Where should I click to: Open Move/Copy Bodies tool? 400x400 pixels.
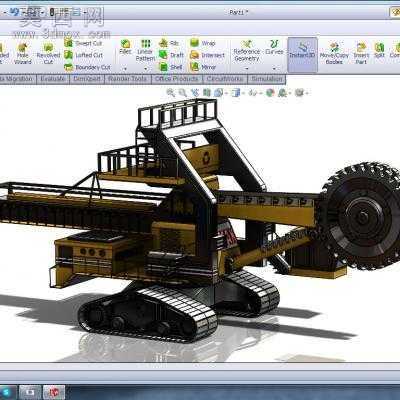pyautogui.click(x=334, y=53)
